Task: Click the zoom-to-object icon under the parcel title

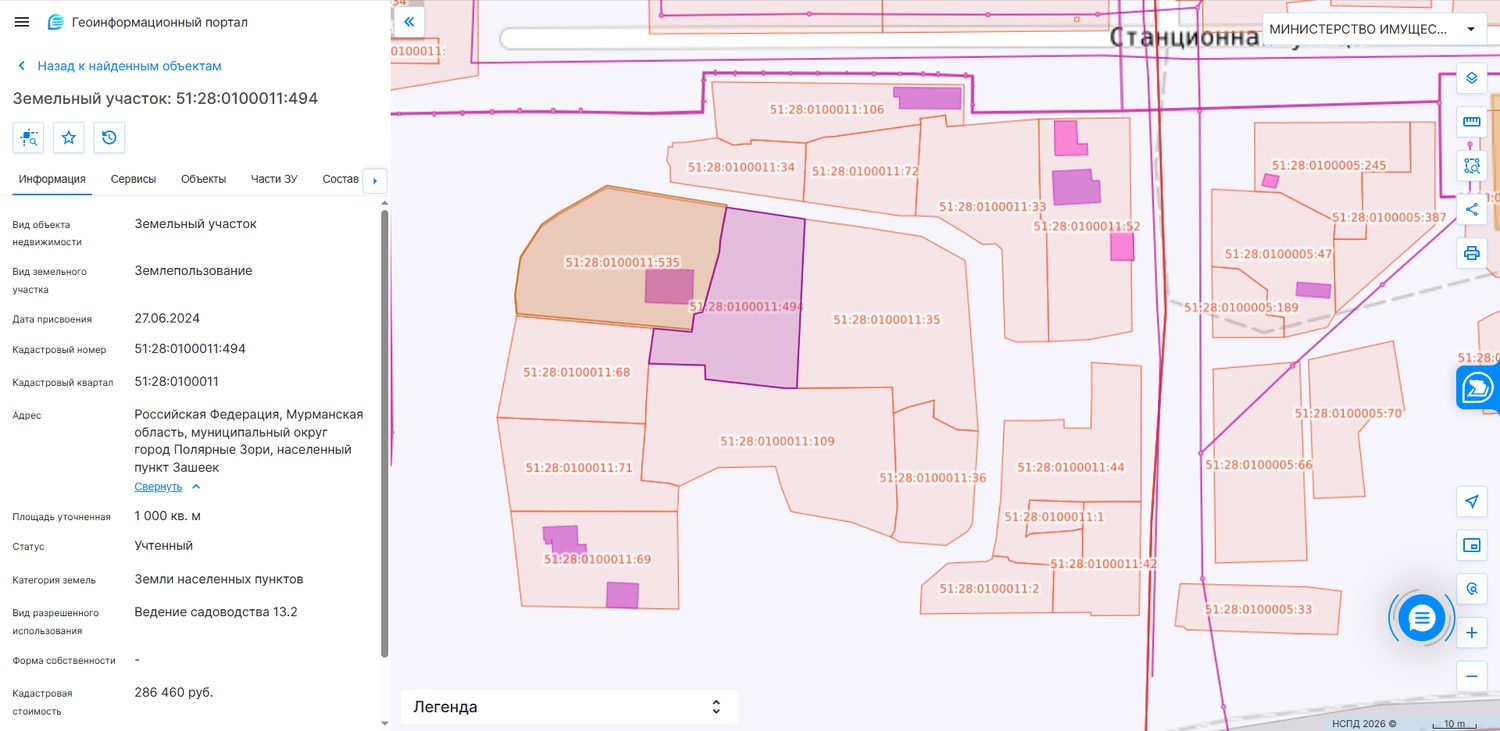Action: [28, 137]
